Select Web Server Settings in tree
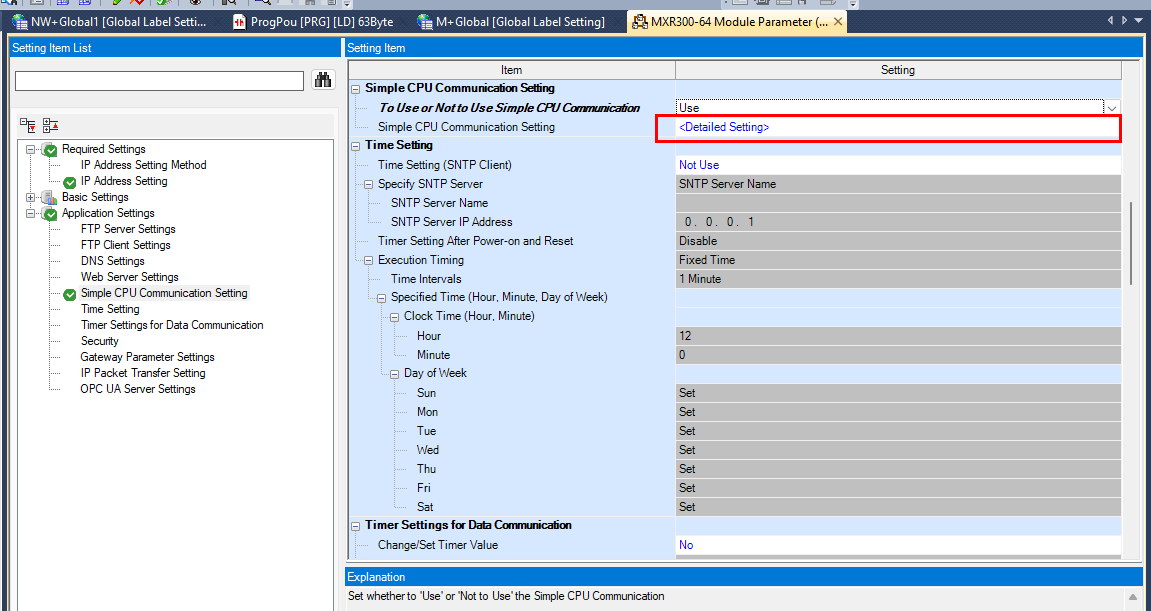The height and width of the screenshot is (611, 1151). pos(129,278)
